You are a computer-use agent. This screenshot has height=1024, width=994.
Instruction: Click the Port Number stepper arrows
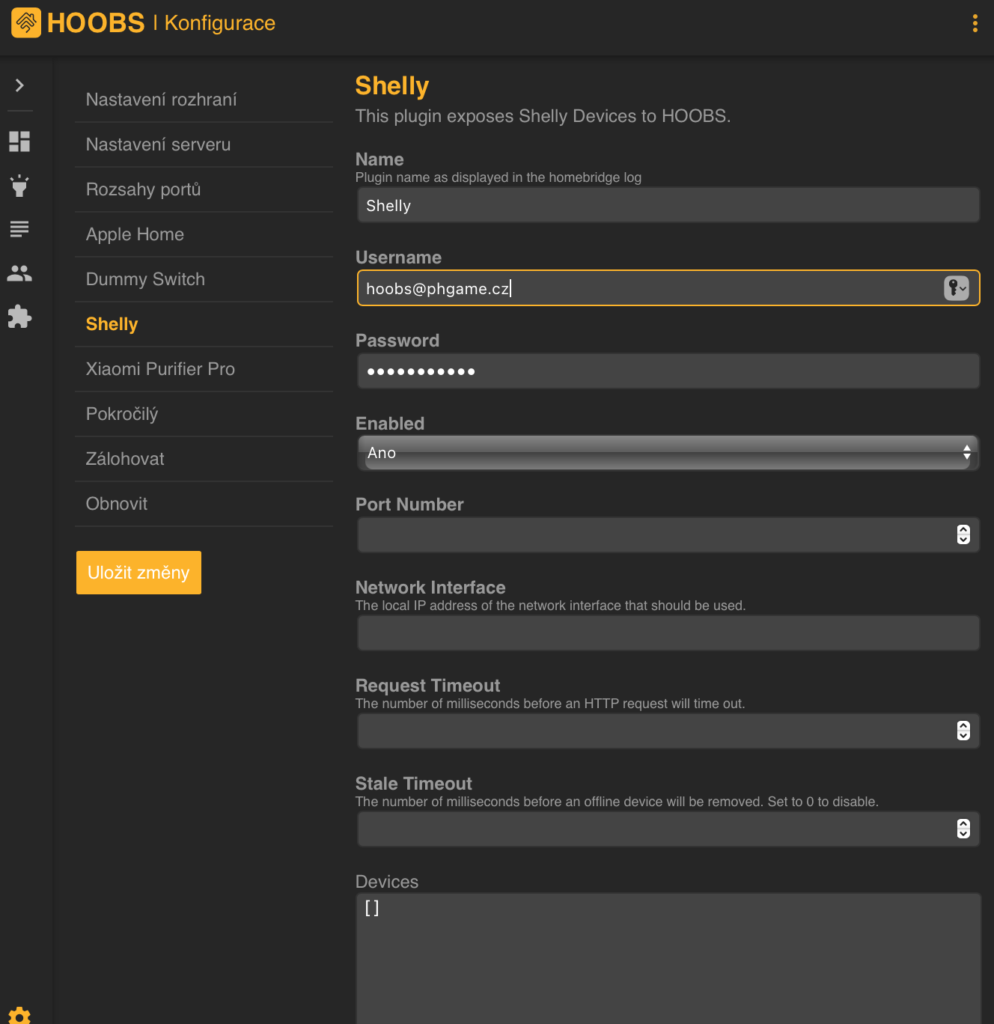point(963,535)
